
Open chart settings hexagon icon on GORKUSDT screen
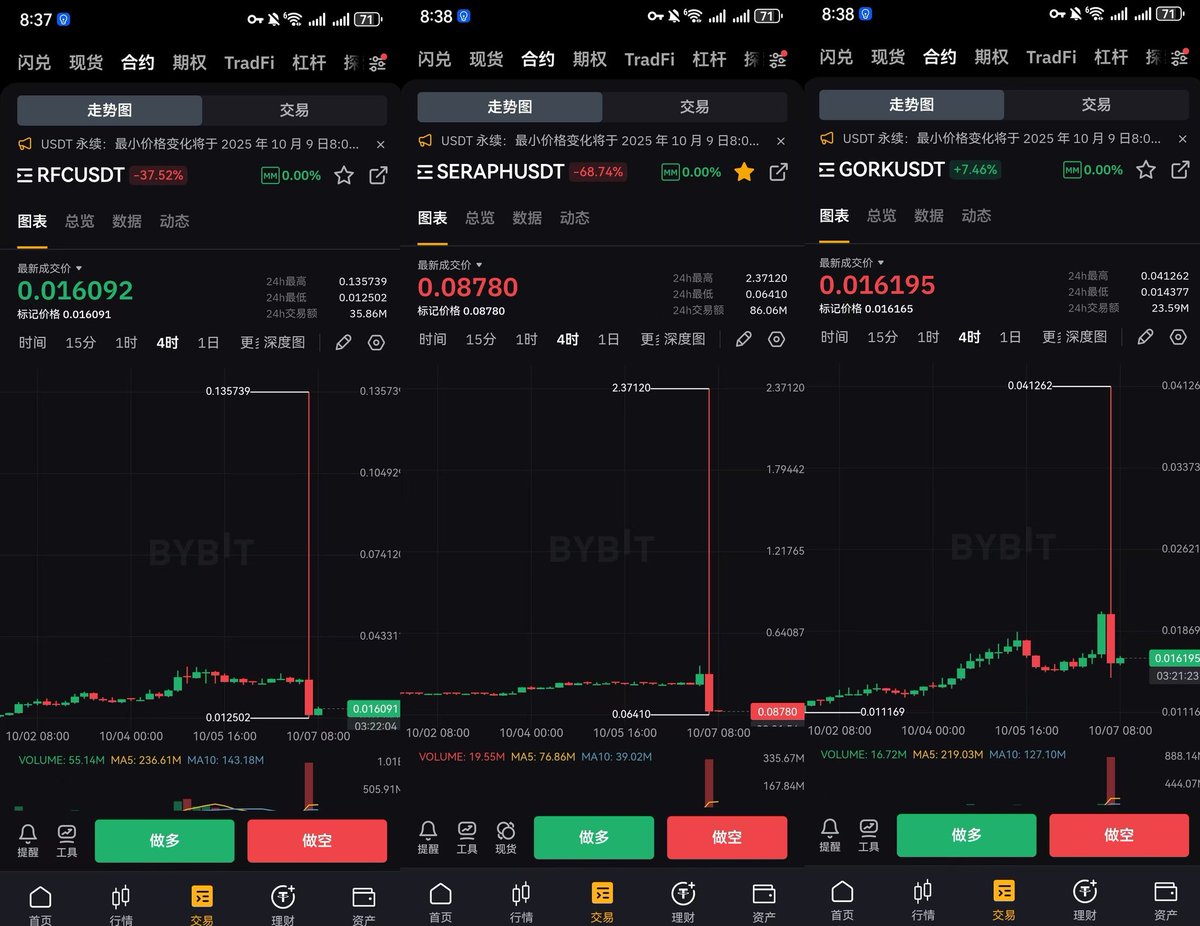[x=1178, y=337]
